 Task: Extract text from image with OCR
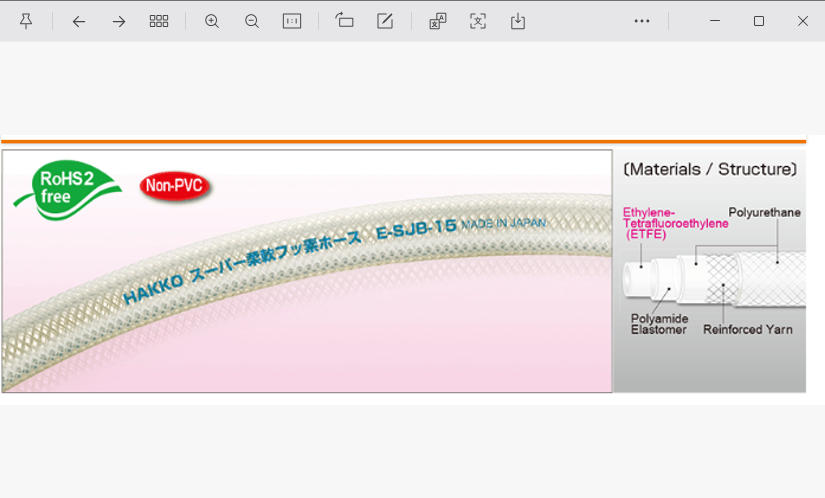click(x=478, y=21)
